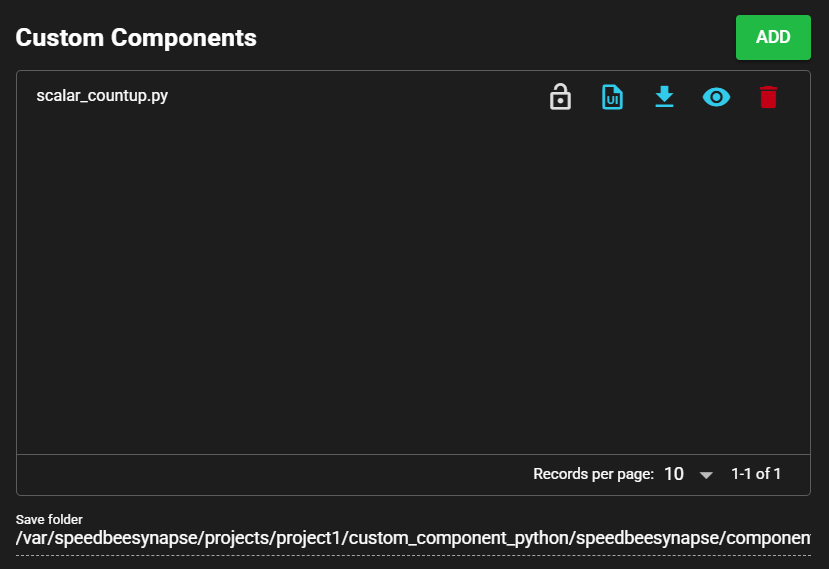Click the Save folder label
The width and height of the screenshot is (829, 569).
pyautogui.click(x=49, y=519)
